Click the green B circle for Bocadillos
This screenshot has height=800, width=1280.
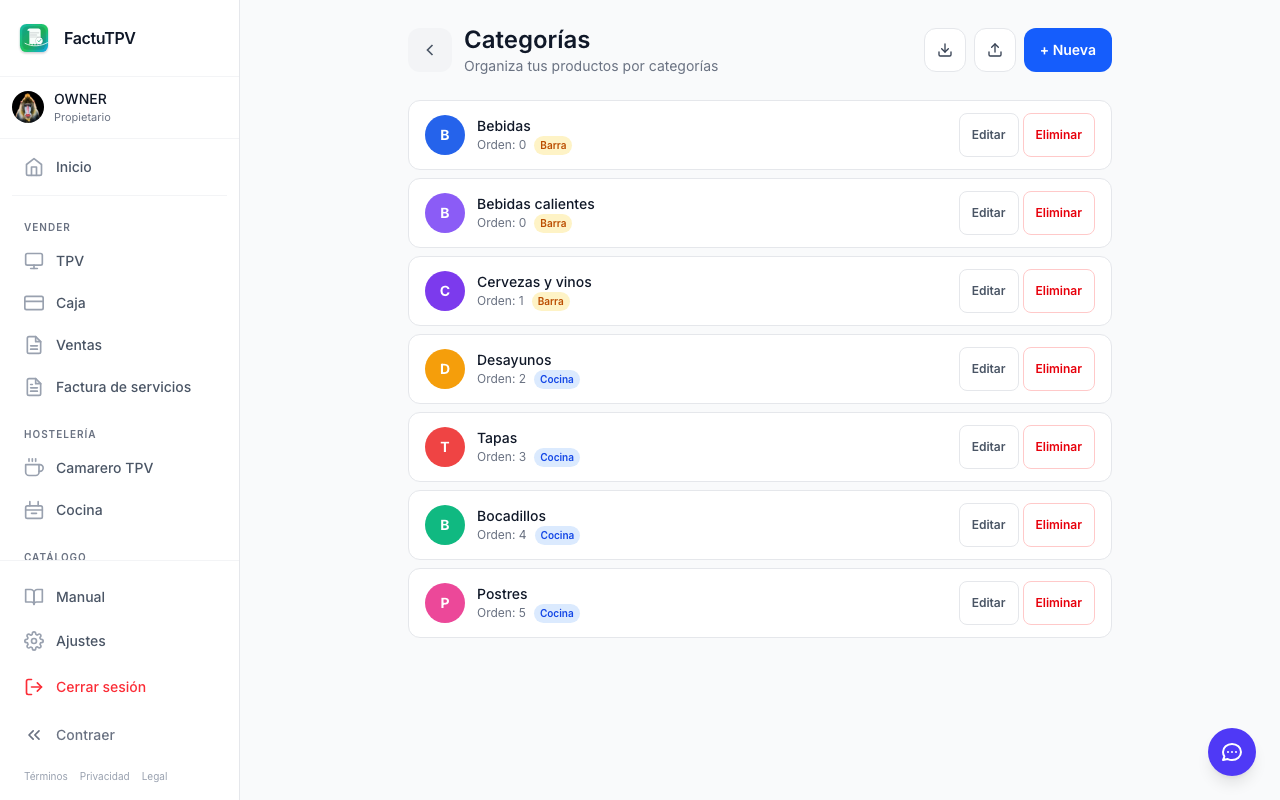(x=445, y=525)
